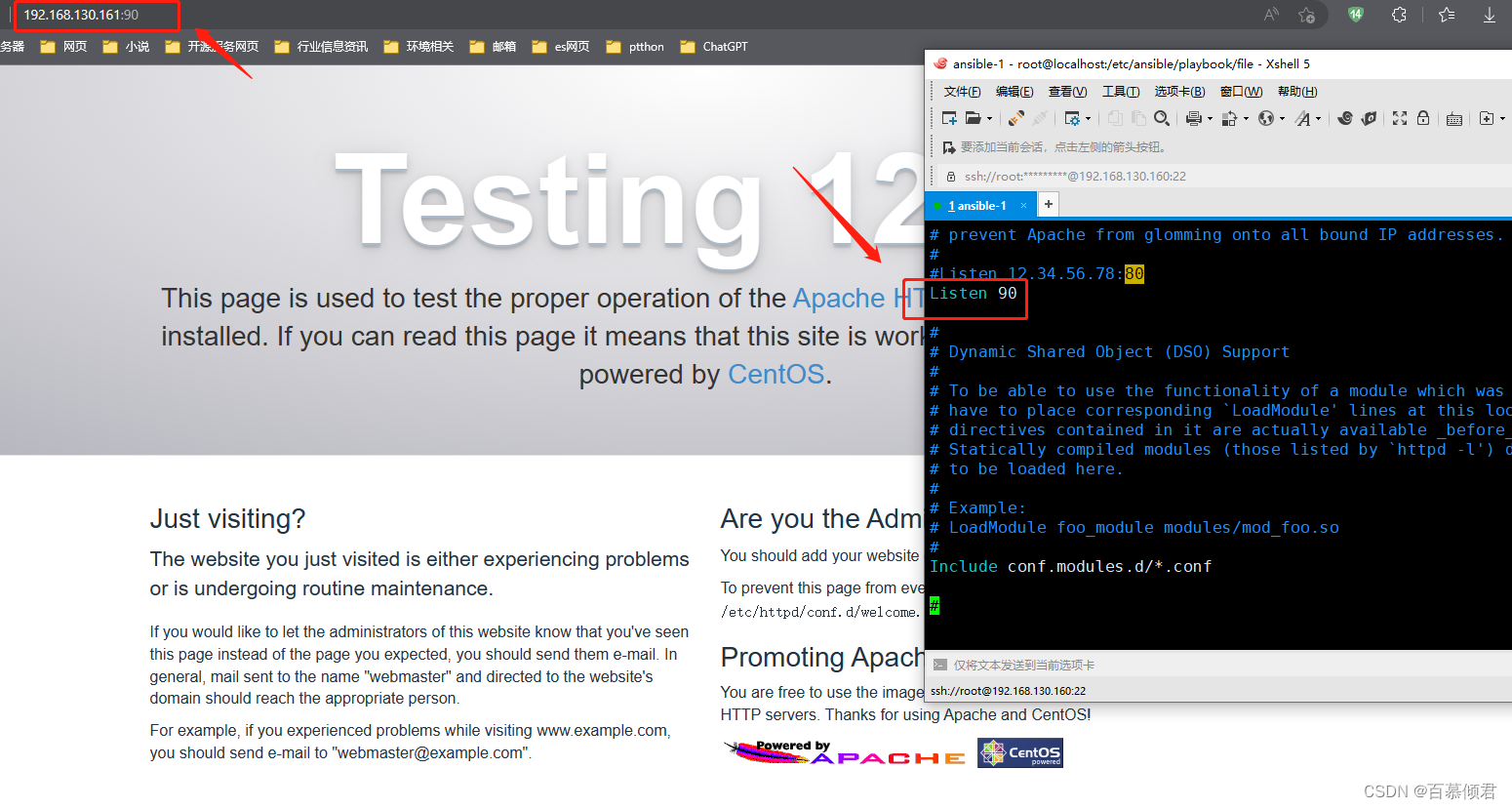Add a new Xshell tab with plus button
Image resolution: width=1512 pixels, height=809 pixels.
point(1048,204)
